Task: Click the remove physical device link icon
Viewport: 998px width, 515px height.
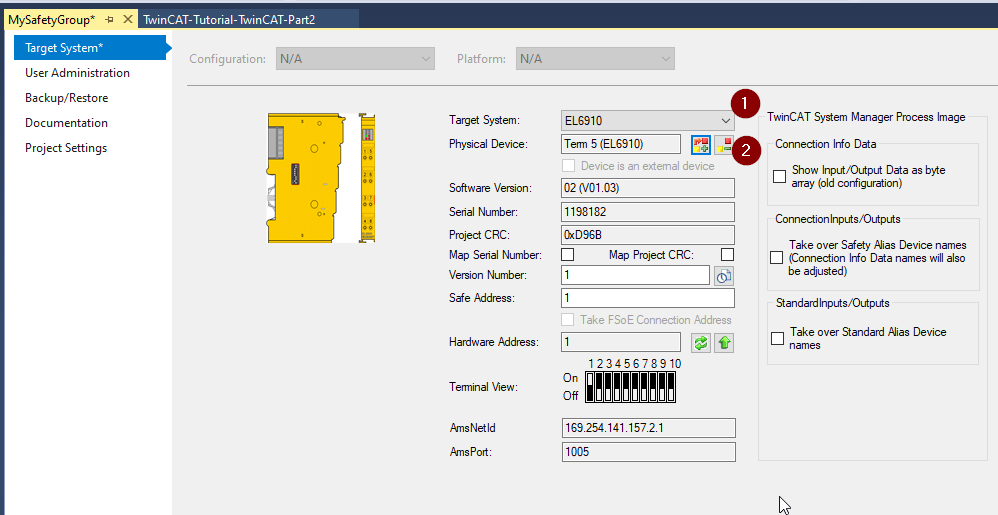Action: [x=724, y=145]
